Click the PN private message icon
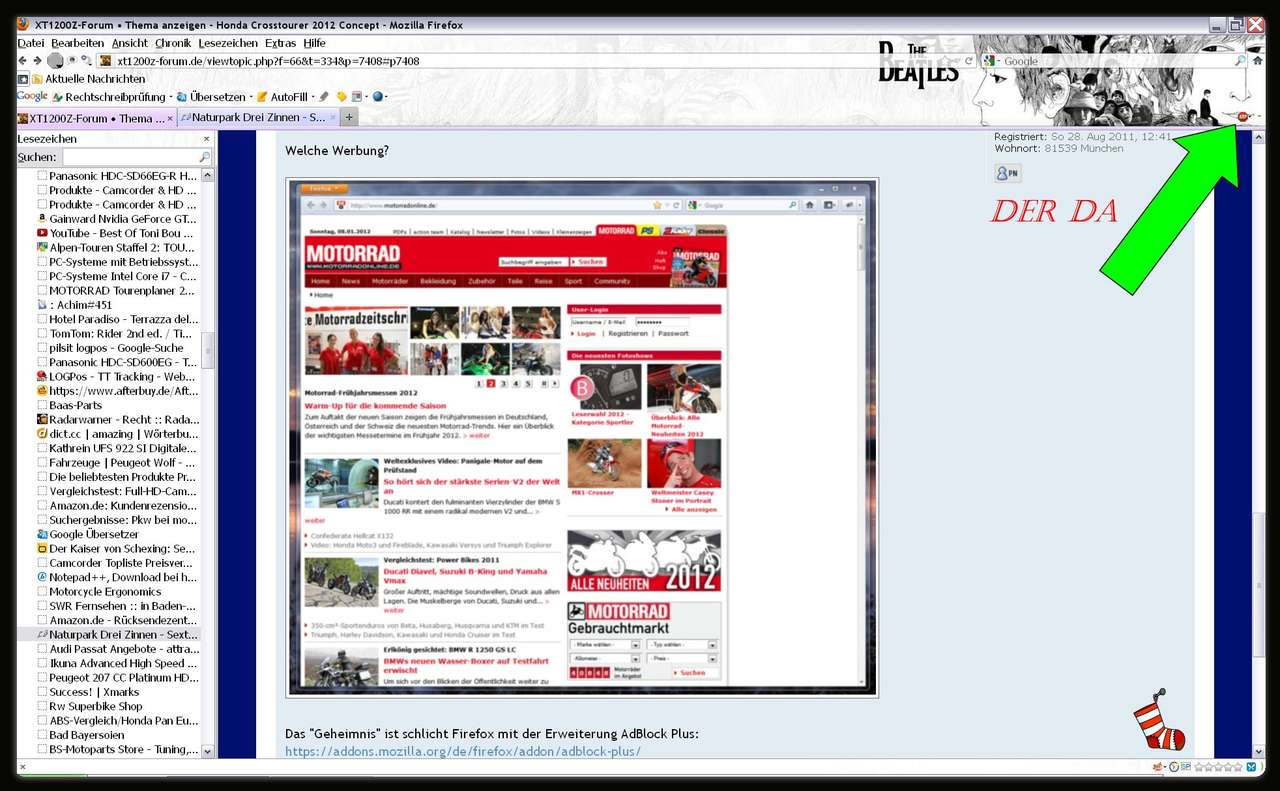1280x791 pixels. pyautogui.click(x=1007, y=173)
